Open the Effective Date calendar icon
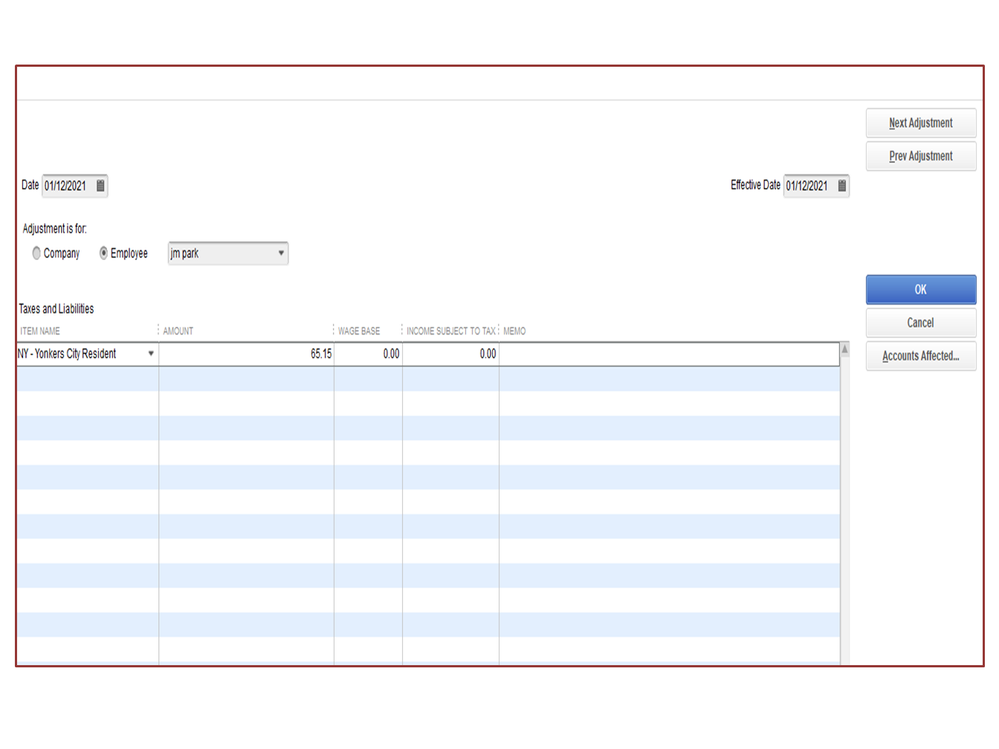This screenshot has height=749, width=999. pos(842,185)
